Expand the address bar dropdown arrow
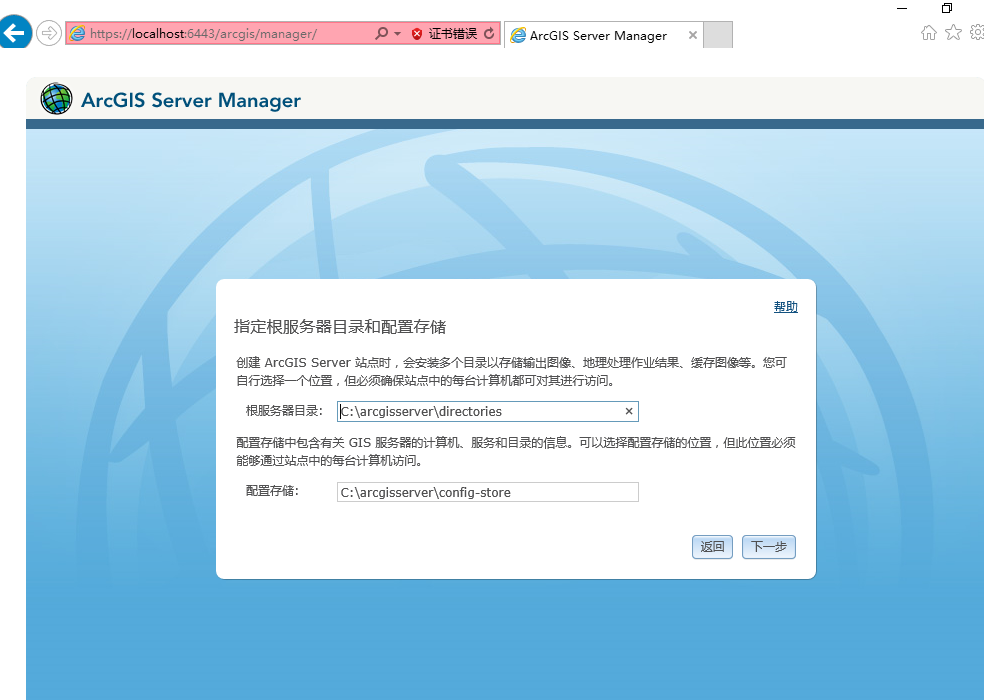The height and width of the screenshot is (700, 984). pyautogui.click(x=398, y=34)
